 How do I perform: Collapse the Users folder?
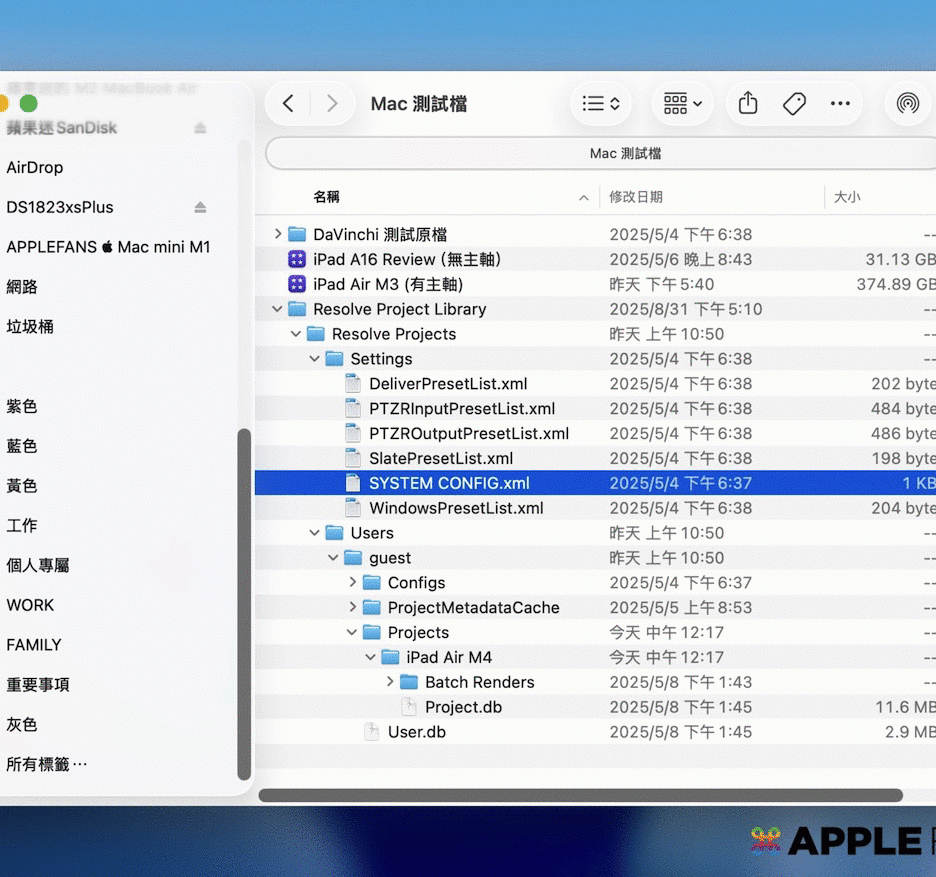point(315,533)
